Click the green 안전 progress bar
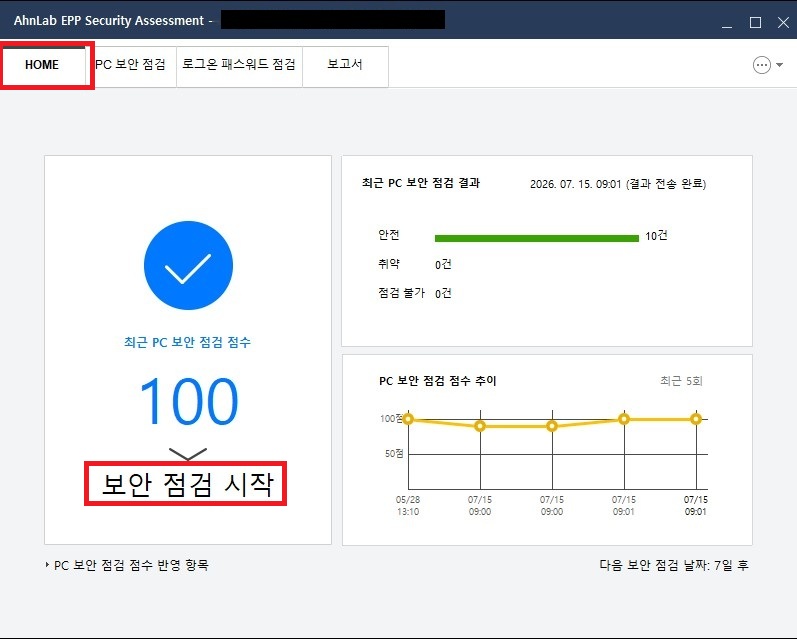 click(537, 238)
